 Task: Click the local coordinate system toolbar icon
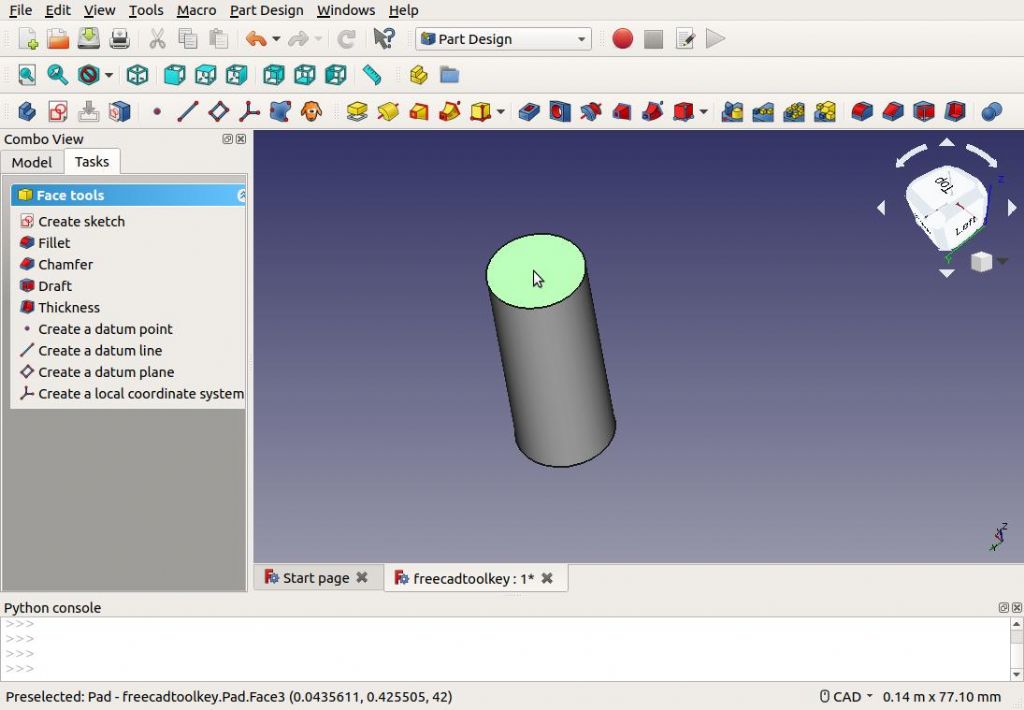(x=249, y=112)
